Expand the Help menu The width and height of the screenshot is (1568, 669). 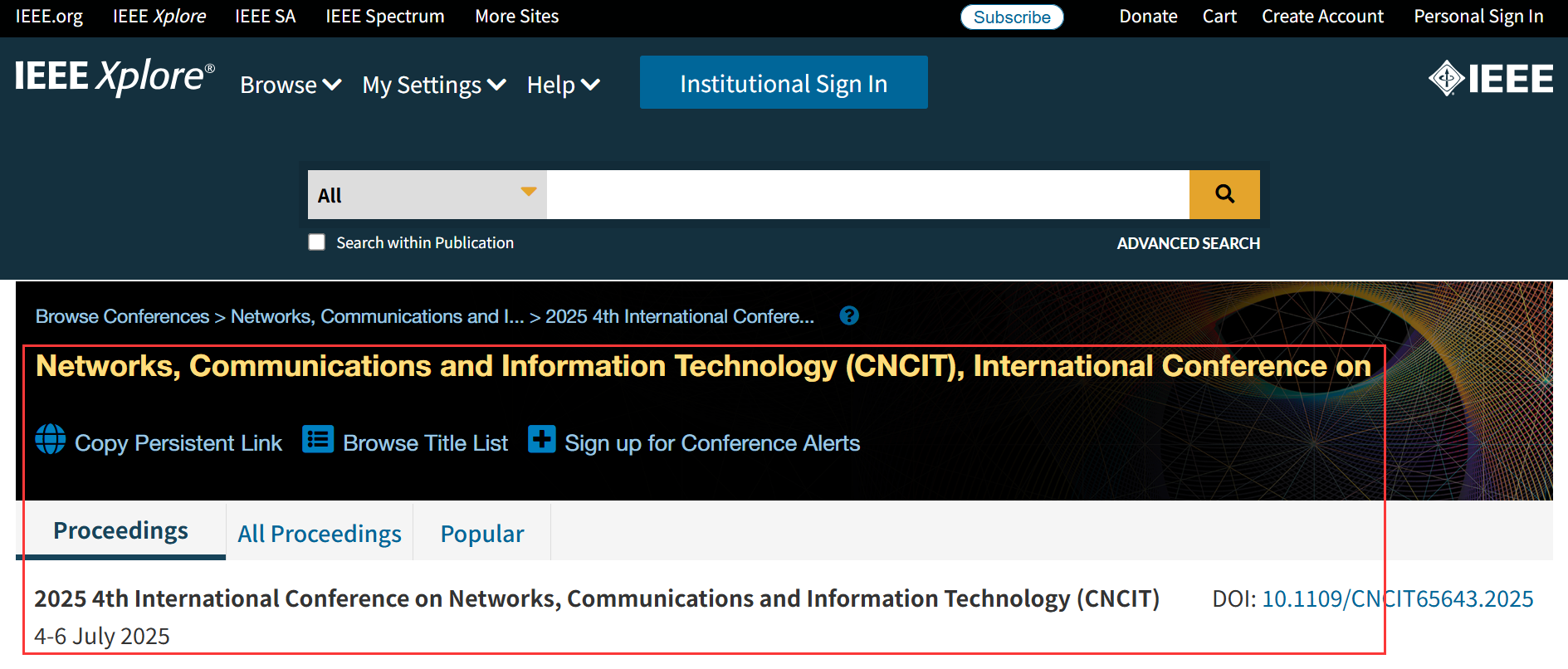563,85
